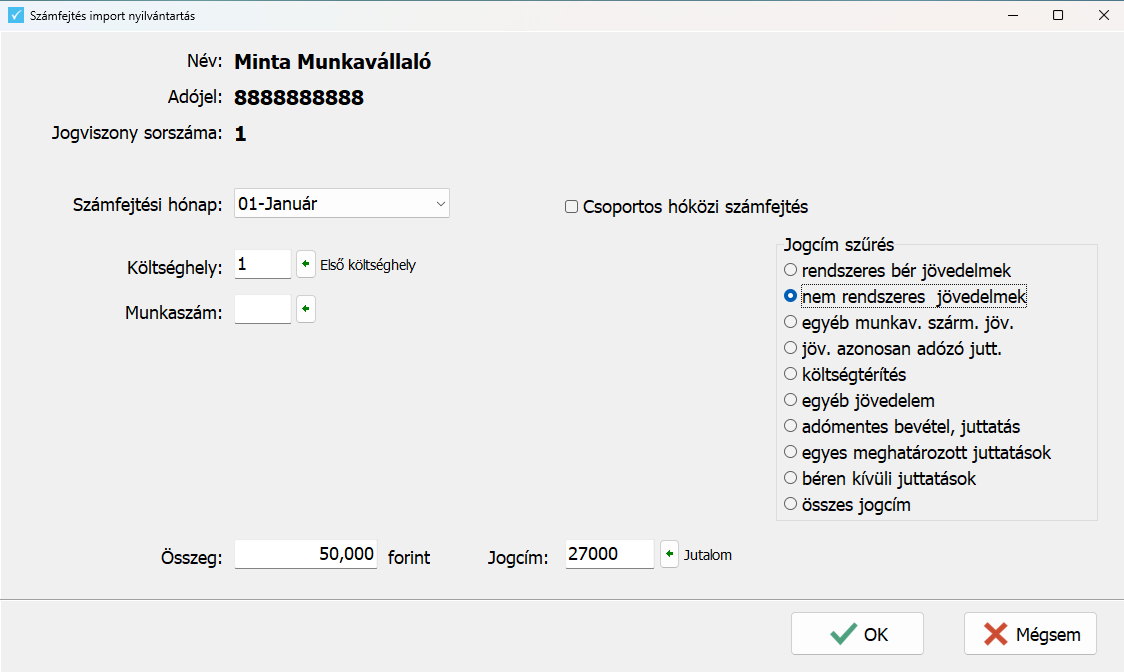Click into the Költséghely input field
Image resolution: width=1124 pixels, height=672 pixels.
coord(262,264)
